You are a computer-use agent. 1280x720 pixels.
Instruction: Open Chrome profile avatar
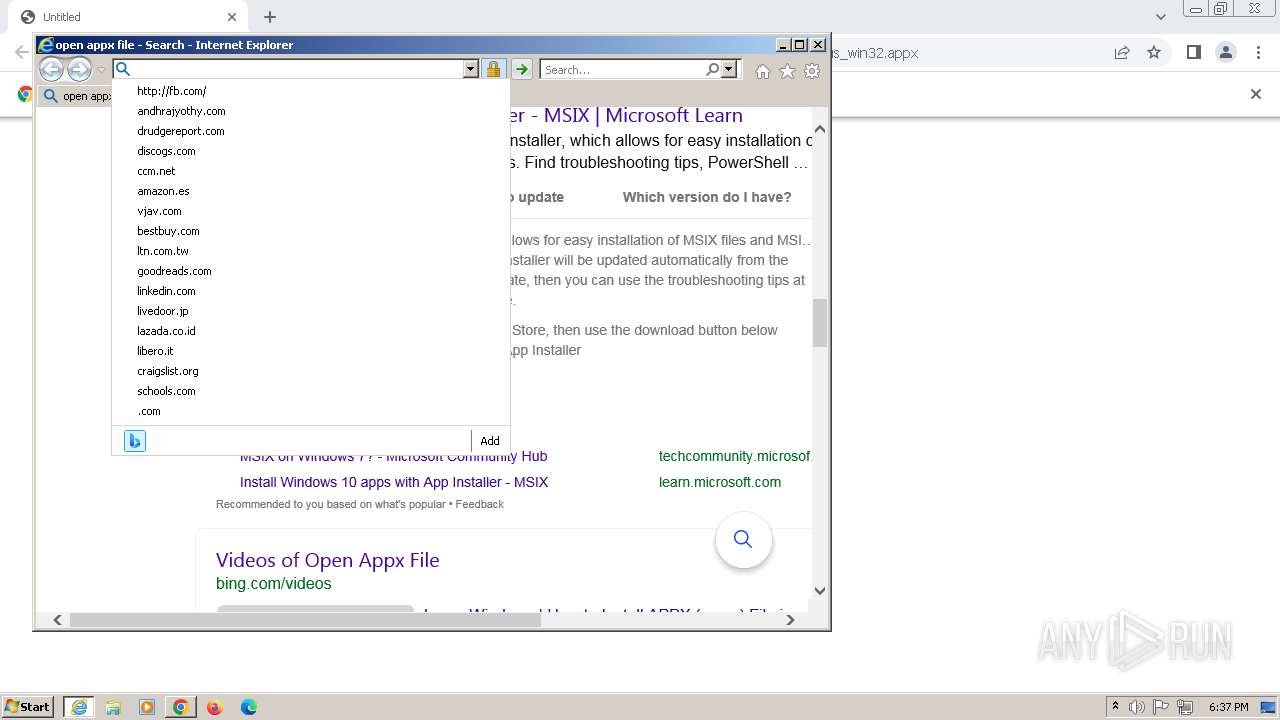point(1226,53)
